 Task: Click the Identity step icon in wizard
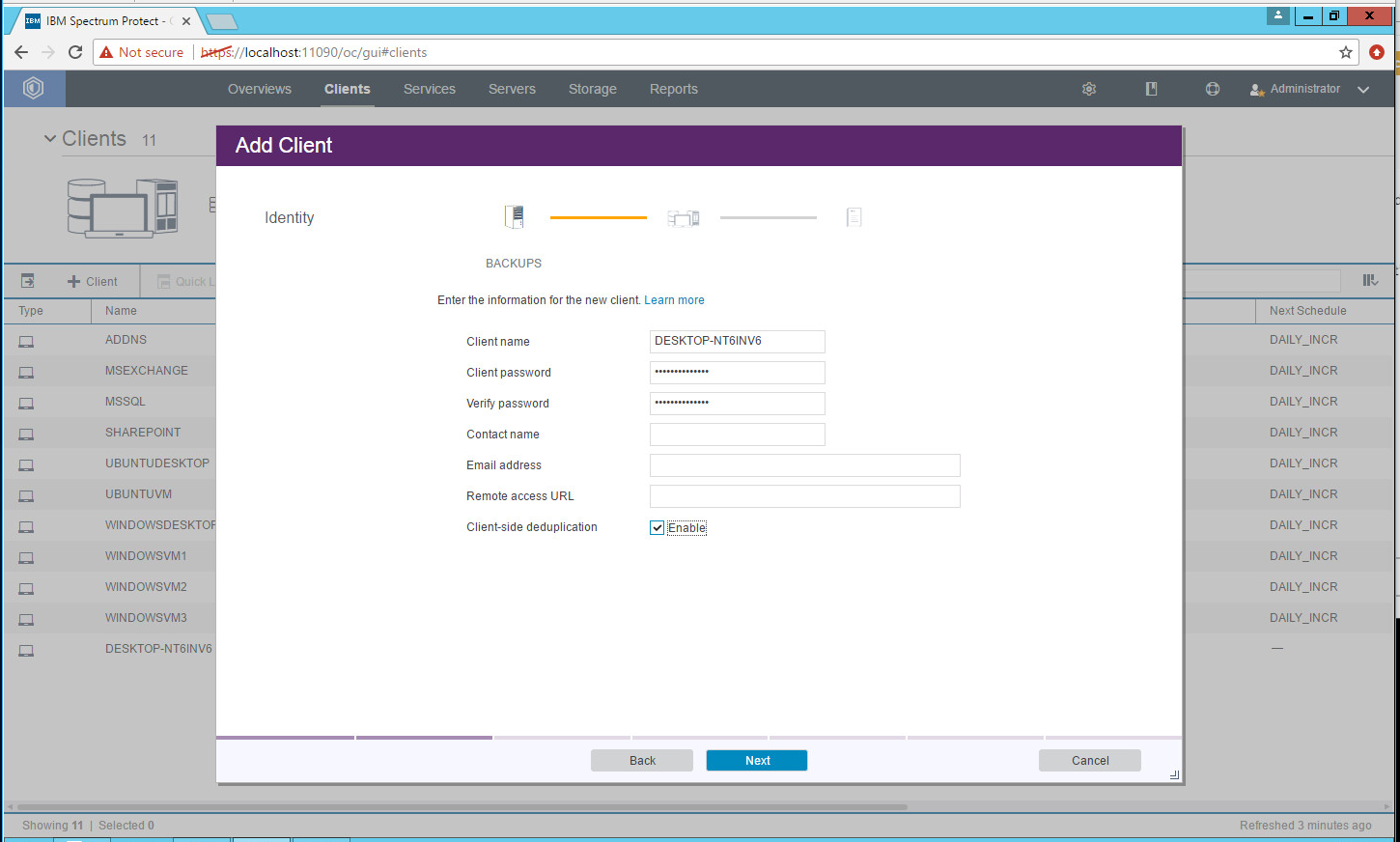[x=515, y=217]
